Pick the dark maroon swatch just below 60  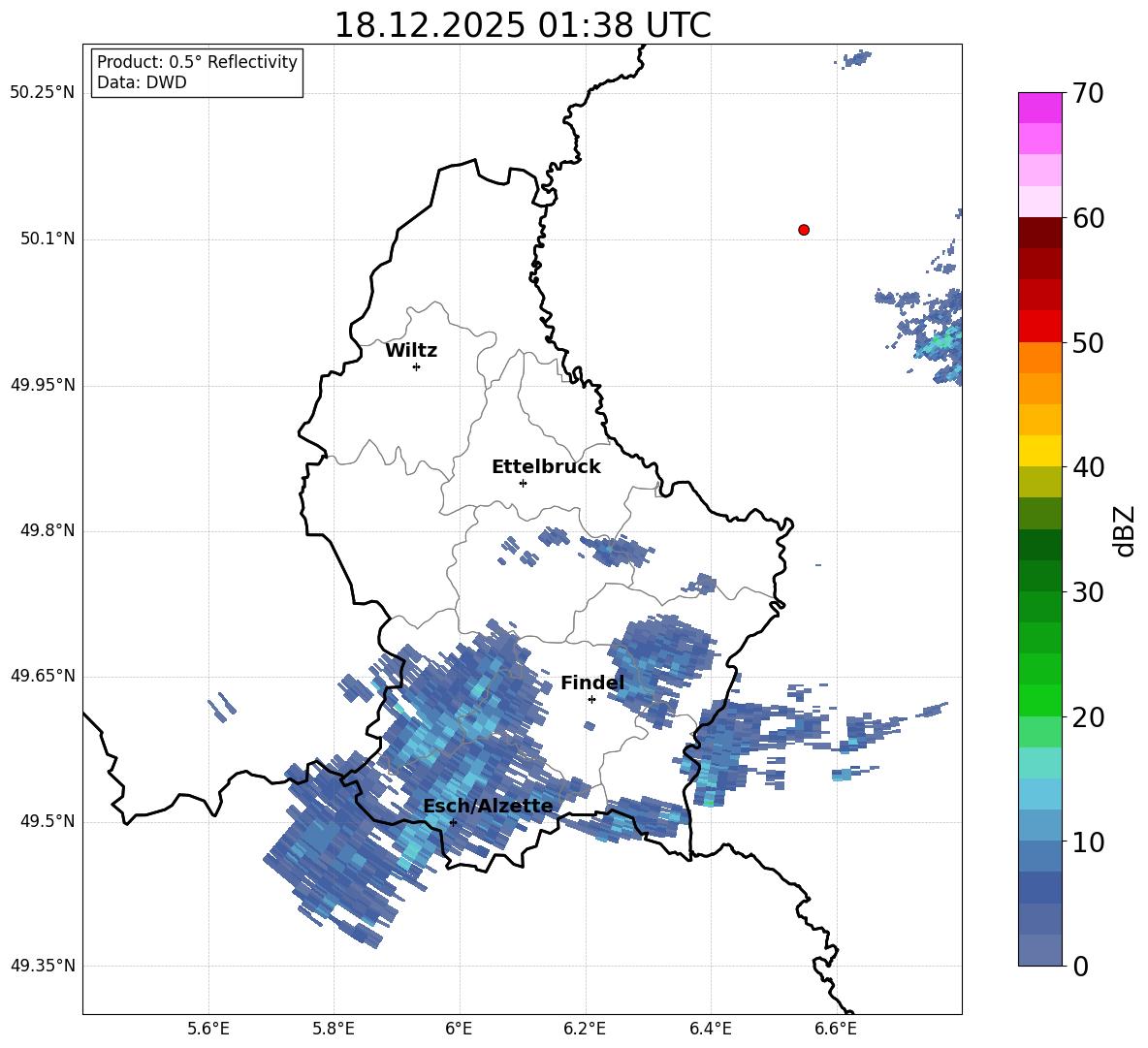pos(1040,233)
